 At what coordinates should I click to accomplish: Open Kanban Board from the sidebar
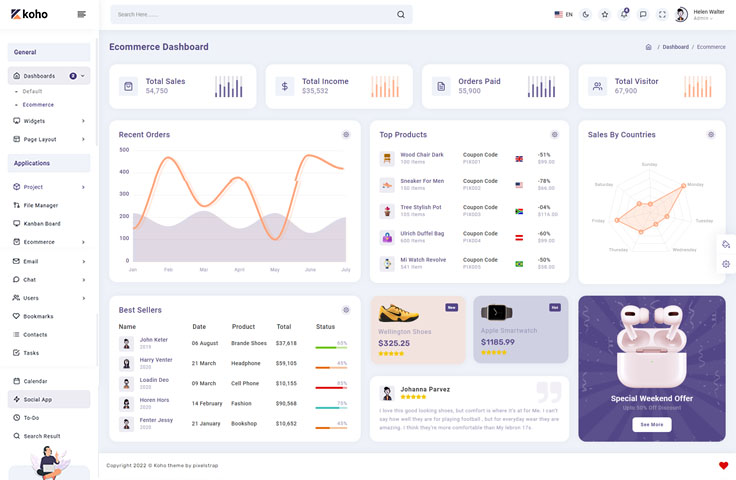42,223
